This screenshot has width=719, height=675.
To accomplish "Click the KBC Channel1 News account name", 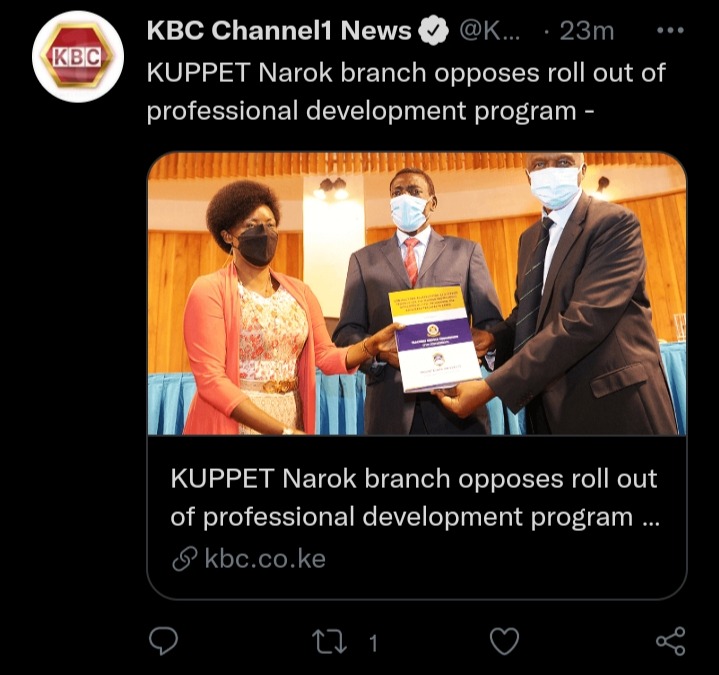I will point(279,31).
